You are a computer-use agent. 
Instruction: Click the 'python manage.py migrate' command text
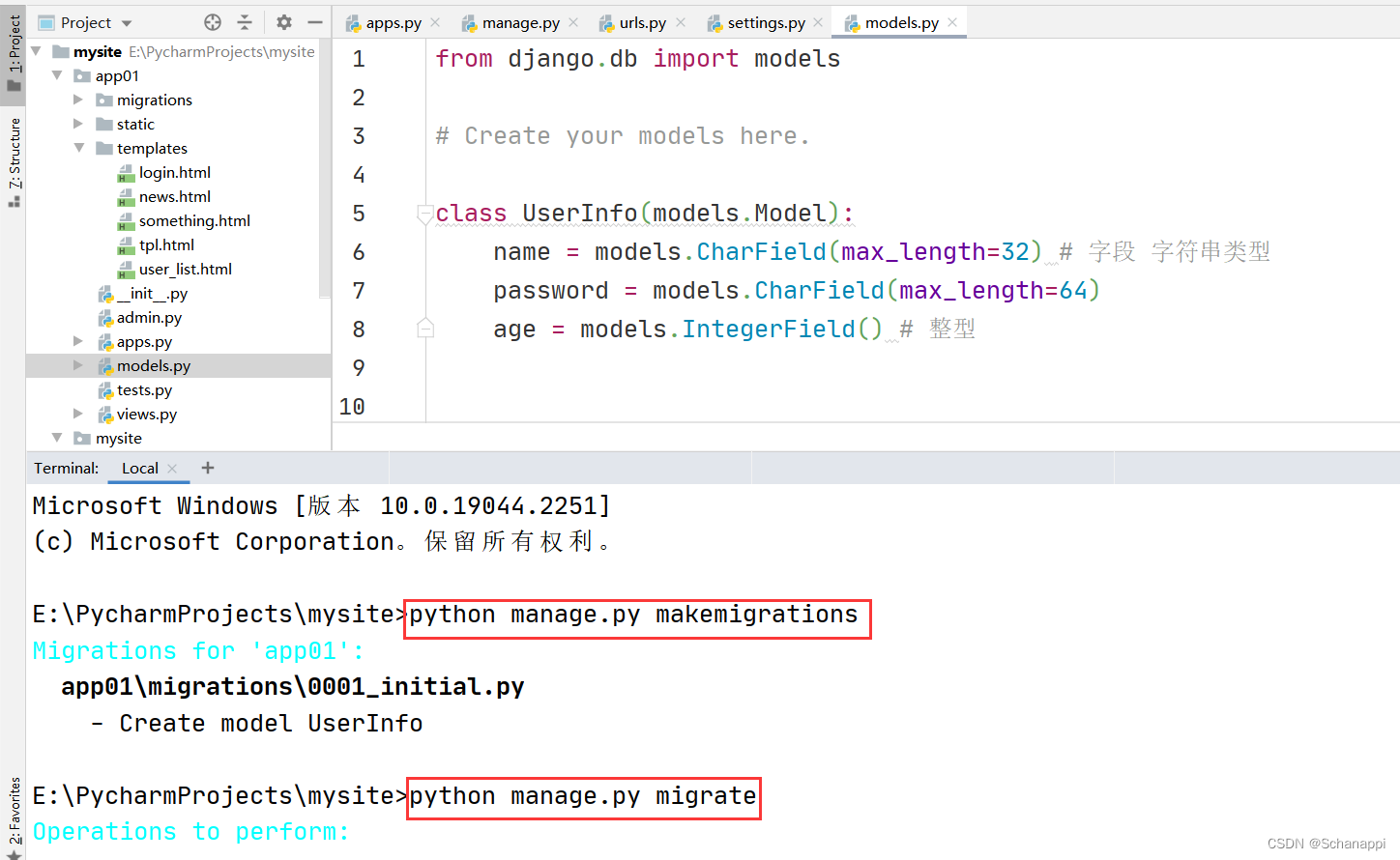click(583, 796)
